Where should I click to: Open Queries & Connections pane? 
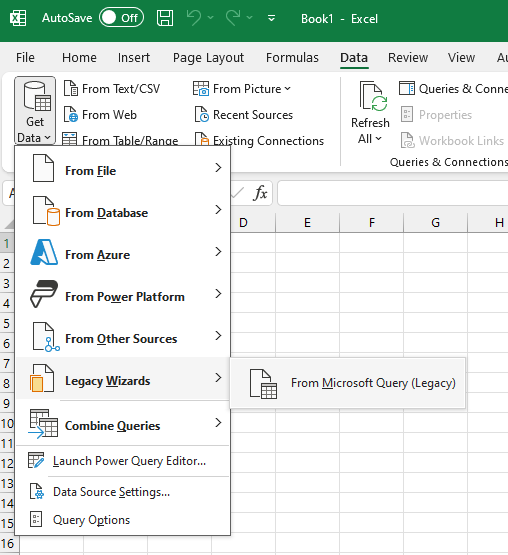[x=453, y=88]
